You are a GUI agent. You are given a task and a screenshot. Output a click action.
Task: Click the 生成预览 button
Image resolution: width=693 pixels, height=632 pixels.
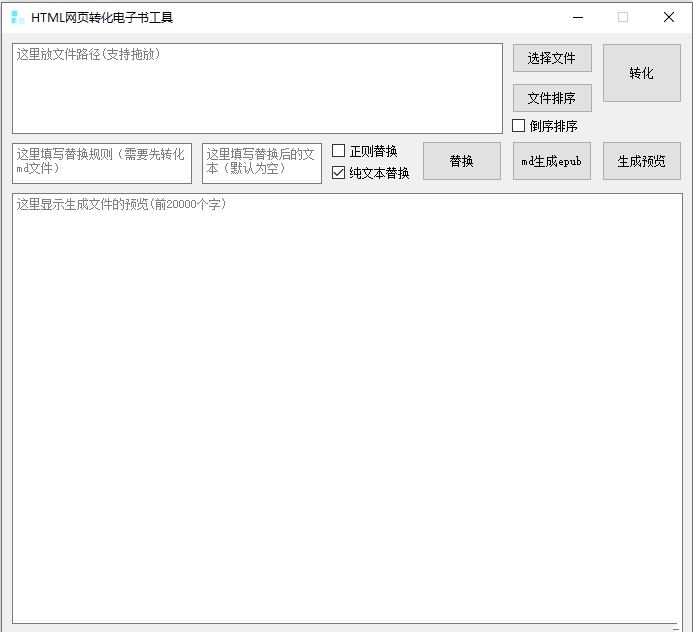point(641,161)
